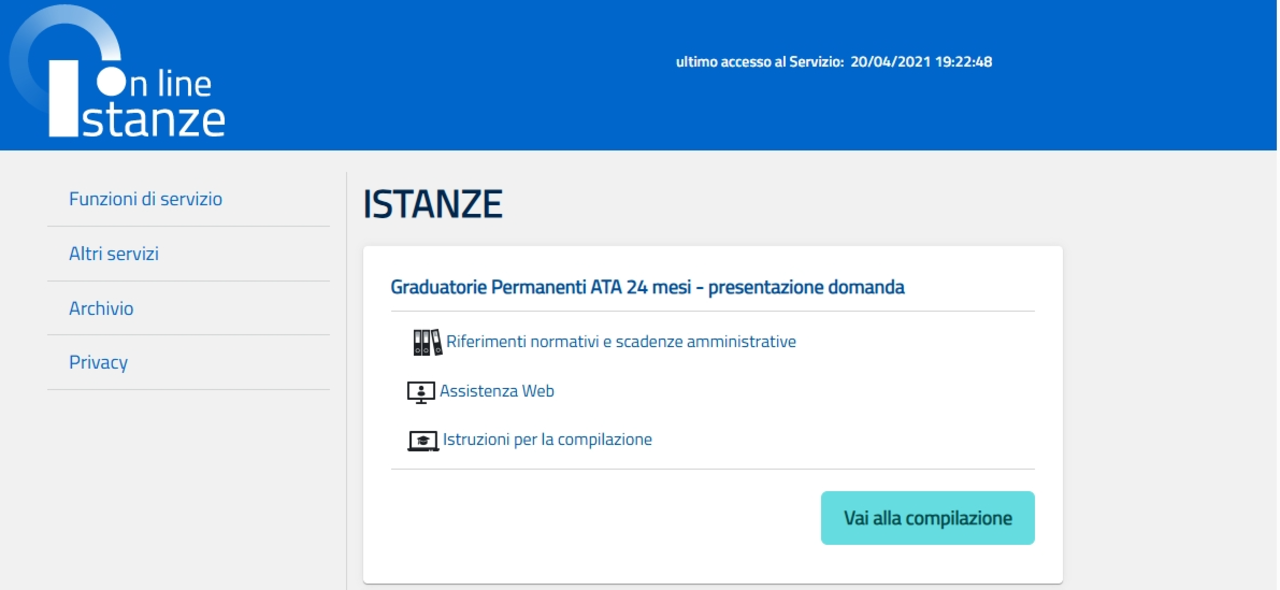Click the ultimo accesso al Servizio timestamp
This screenshot has height=590, width=1280.
[x=834, y=62]
